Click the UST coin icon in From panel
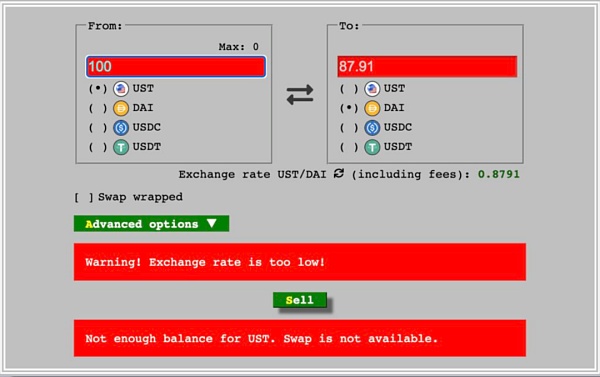600x377 pixels. pos(121,89)
